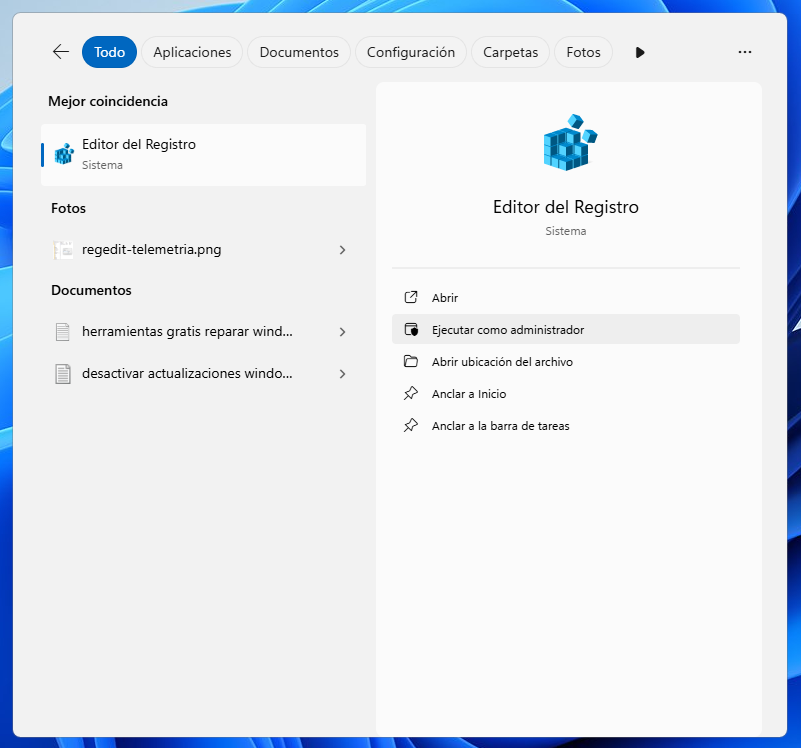Screen dimensions: 801x748
Task: Click pin icon beside Anclar a la barra de tareas
Action: [411, 425]
